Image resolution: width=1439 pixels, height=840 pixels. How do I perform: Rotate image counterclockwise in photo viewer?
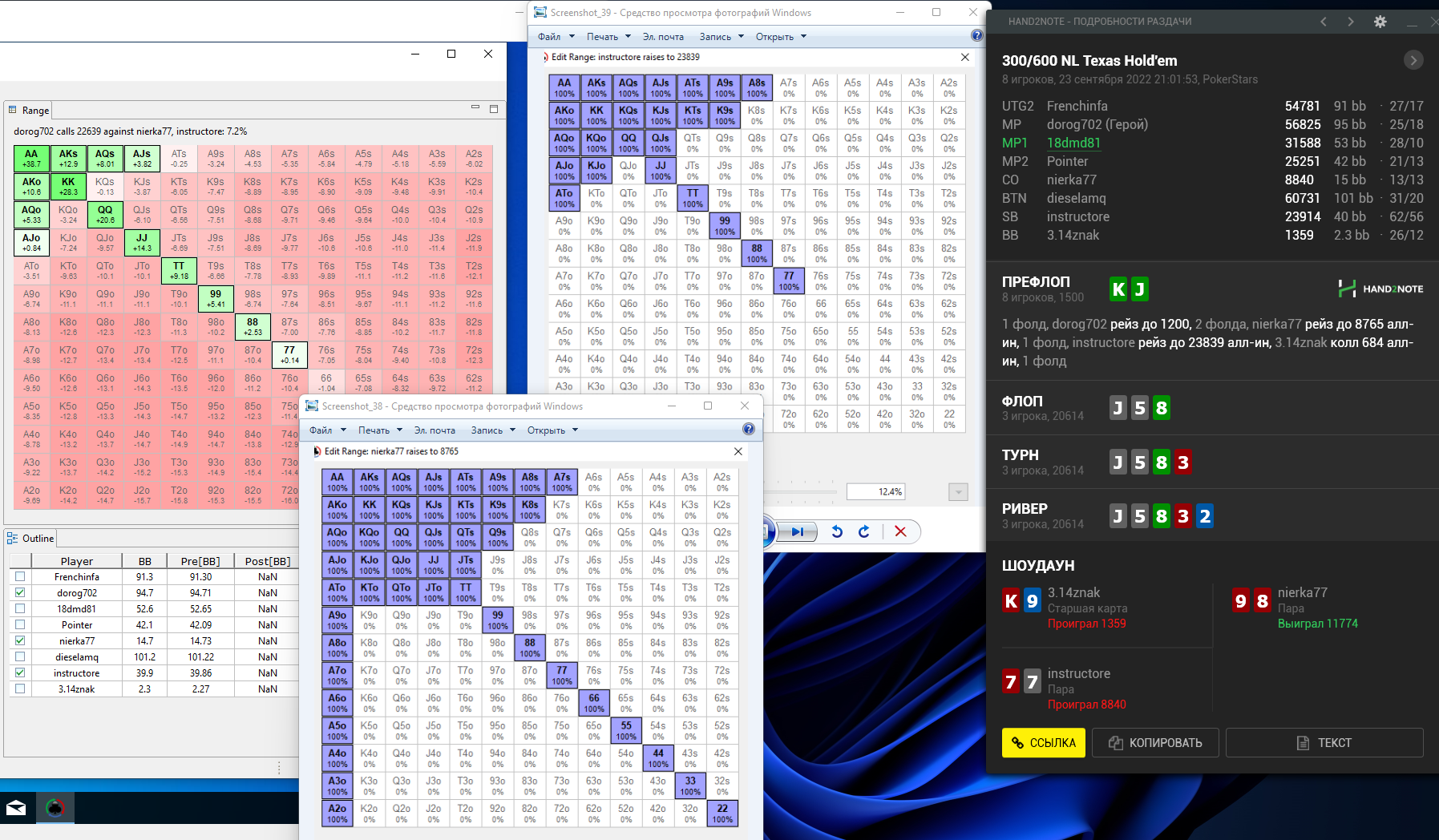[837, 531]
